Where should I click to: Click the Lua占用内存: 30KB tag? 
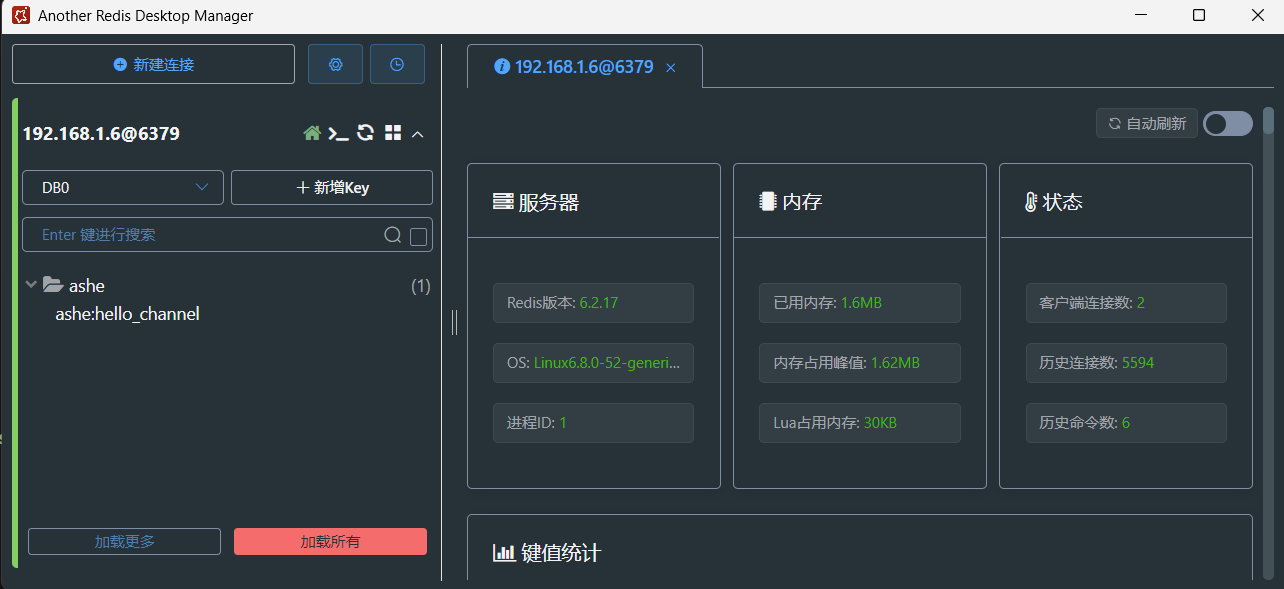tap(860, 423)
